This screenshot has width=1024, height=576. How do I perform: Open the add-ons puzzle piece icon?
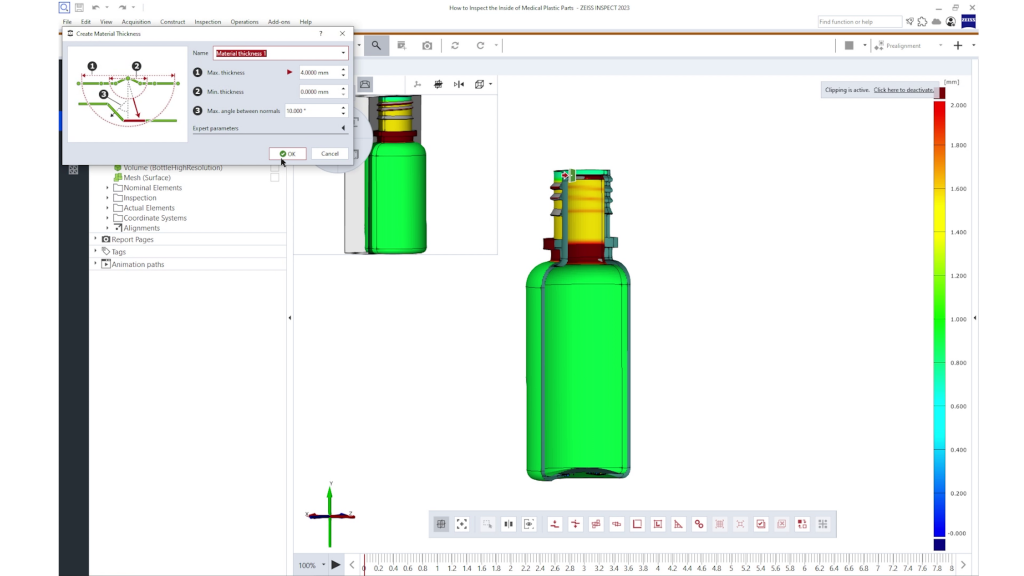pyautogui.click(x=922, y=22)
